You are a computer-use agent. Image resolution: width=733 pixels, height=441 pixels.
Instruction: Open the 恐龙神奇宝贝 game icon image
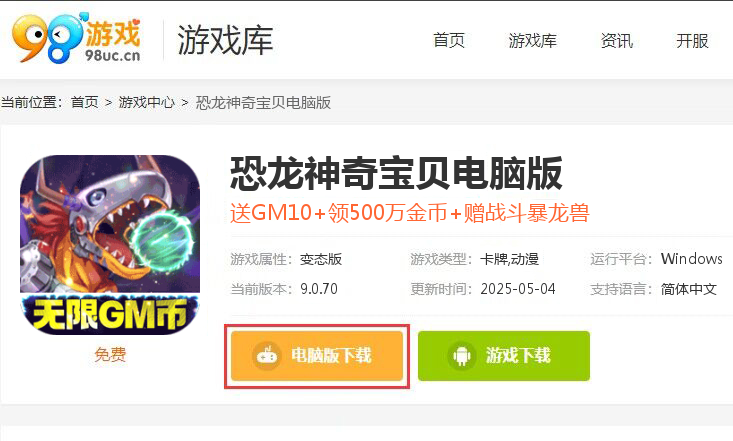110,245
